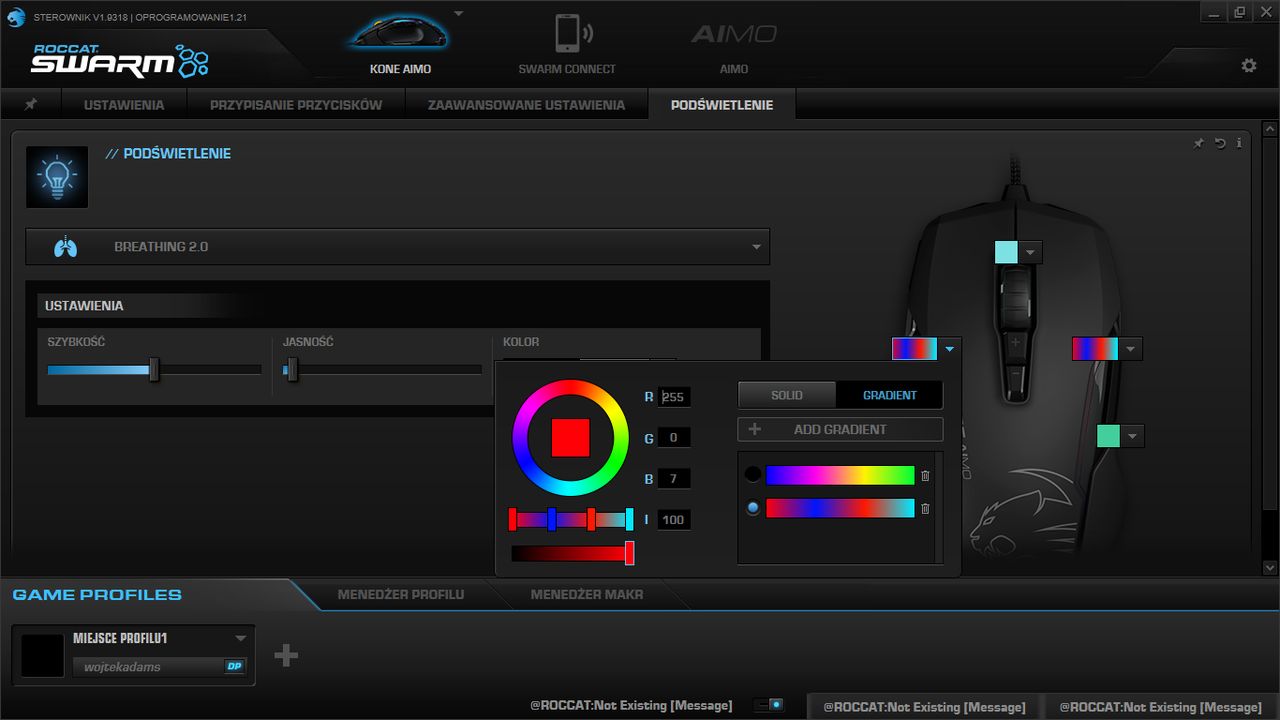Click the left zone gradient swatch

pos(915,348)
